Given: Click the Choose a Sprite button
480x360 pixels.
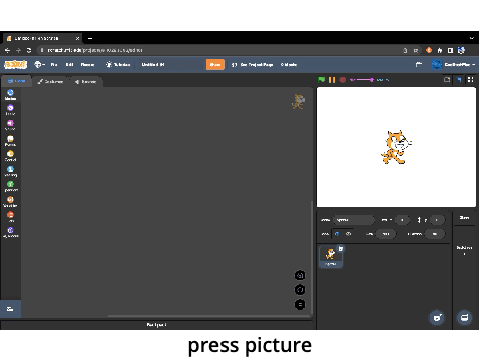Looking at the screenshot, I should 437,317.
